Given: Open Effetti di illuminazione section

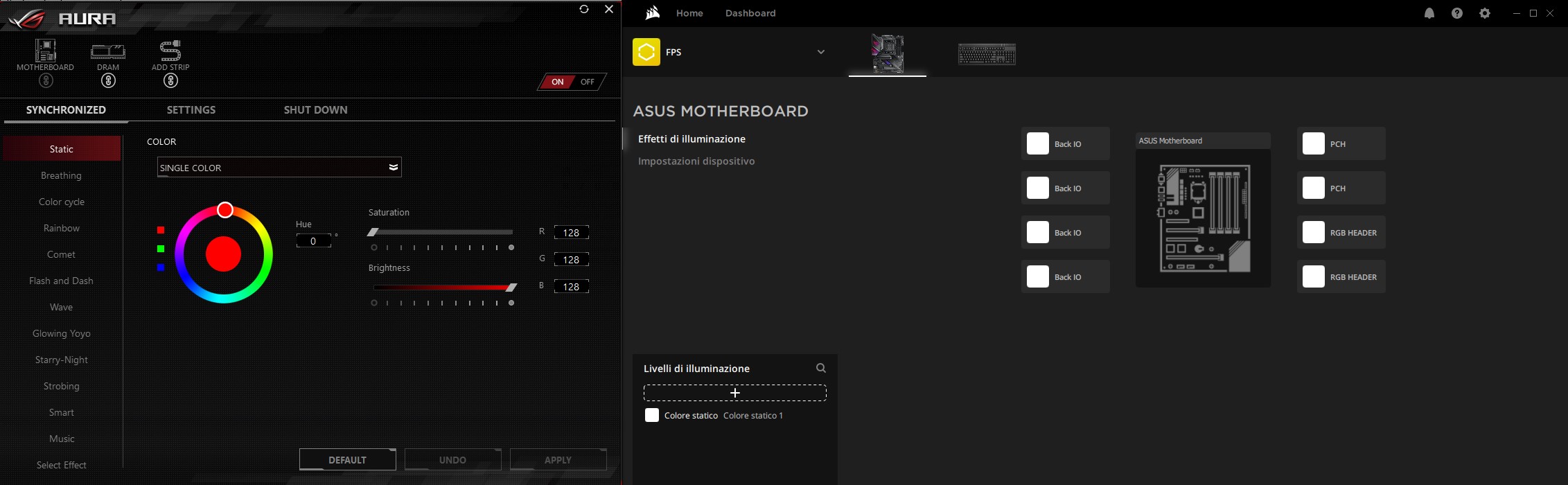Looking at the screenshot, I should (x=691, y=139).
